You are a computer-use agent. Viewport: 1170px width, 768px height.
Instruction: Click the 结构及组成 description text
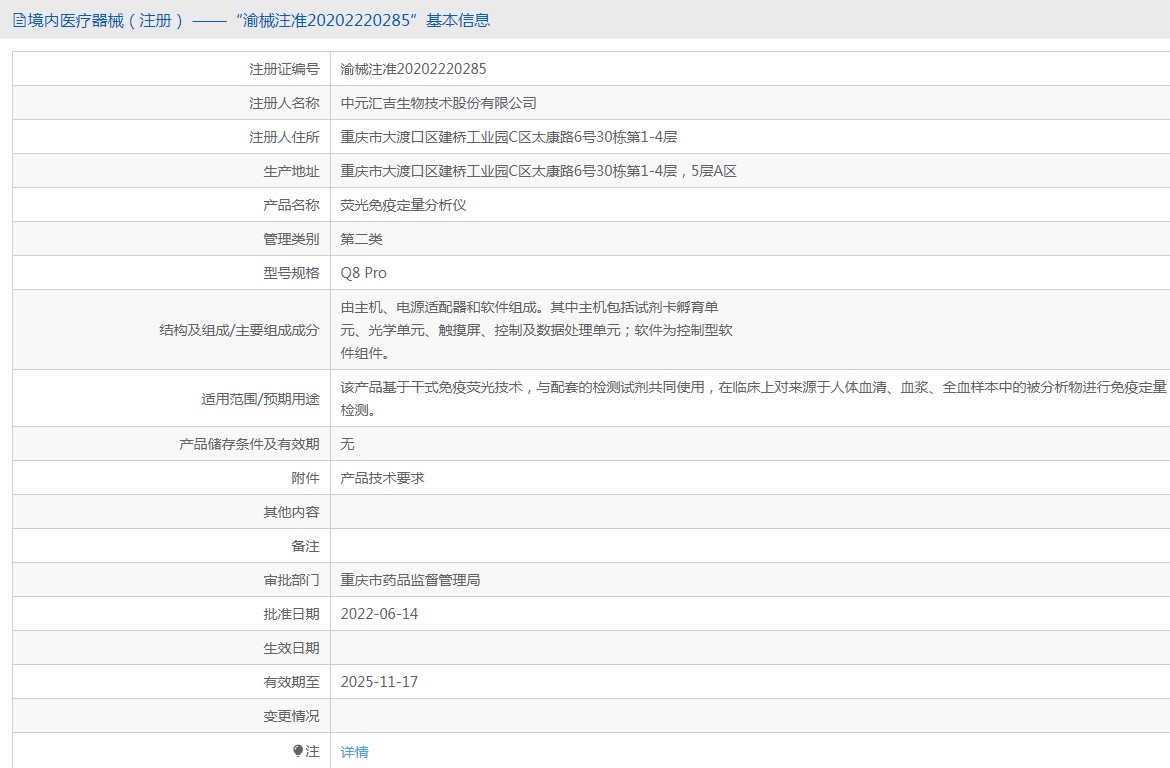point(536,330)
